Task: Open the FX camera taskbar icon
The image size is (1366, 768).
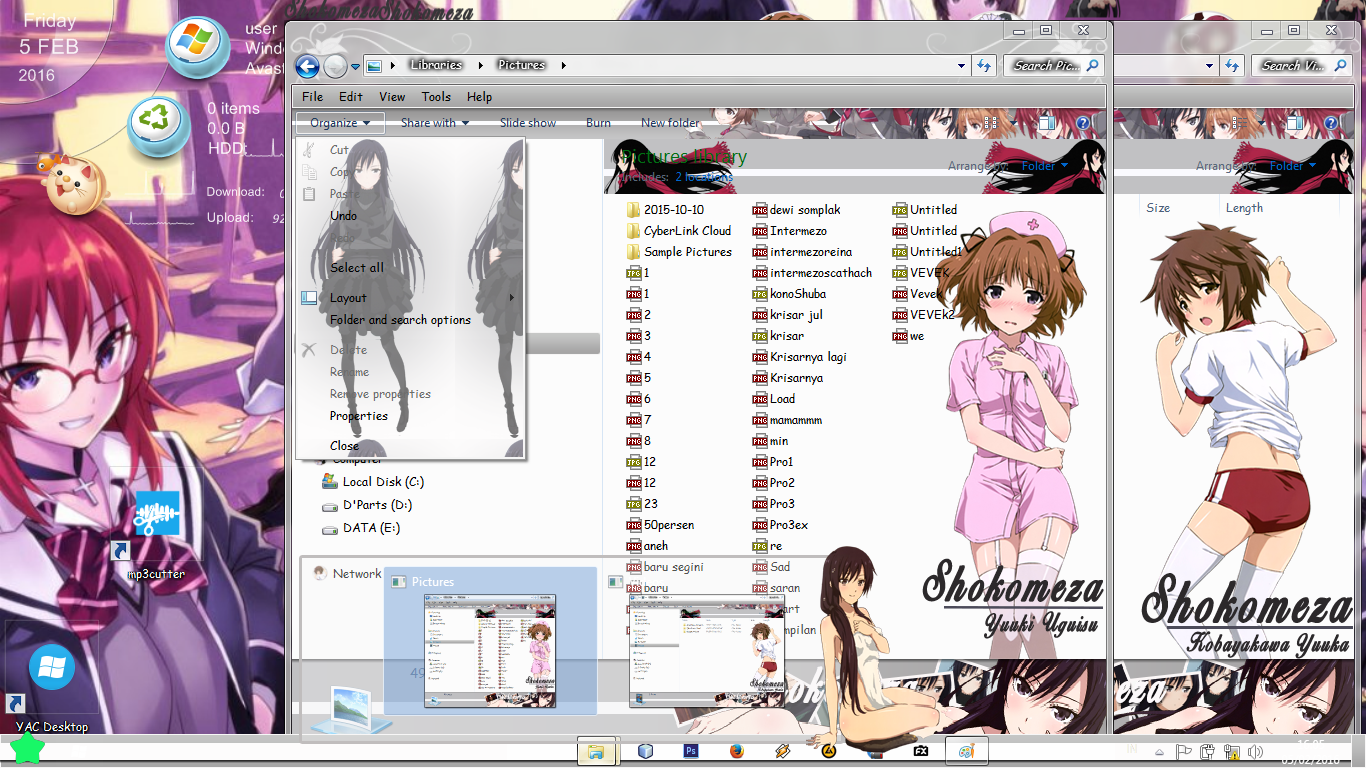Action: click(x=921, y=751)
